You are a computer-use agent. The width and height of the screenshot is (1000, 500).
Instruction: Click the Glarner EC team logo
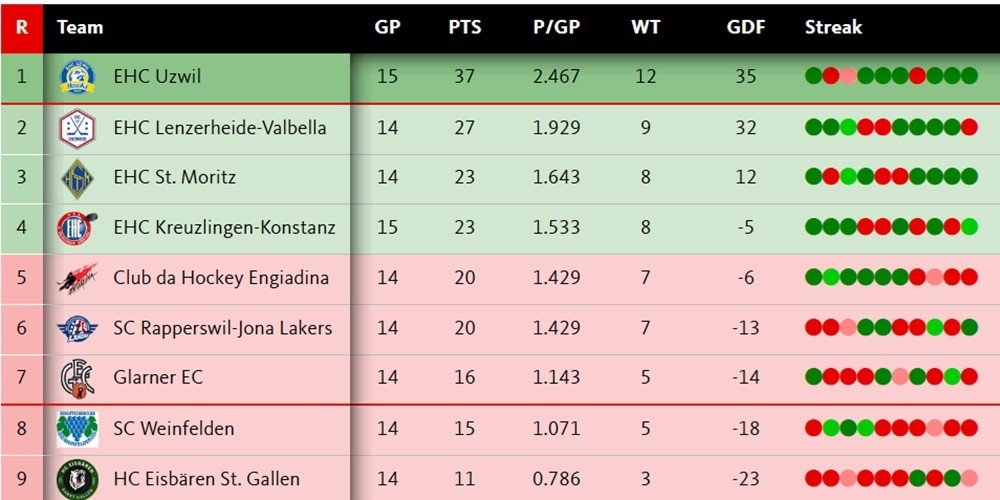click(77, 378)
